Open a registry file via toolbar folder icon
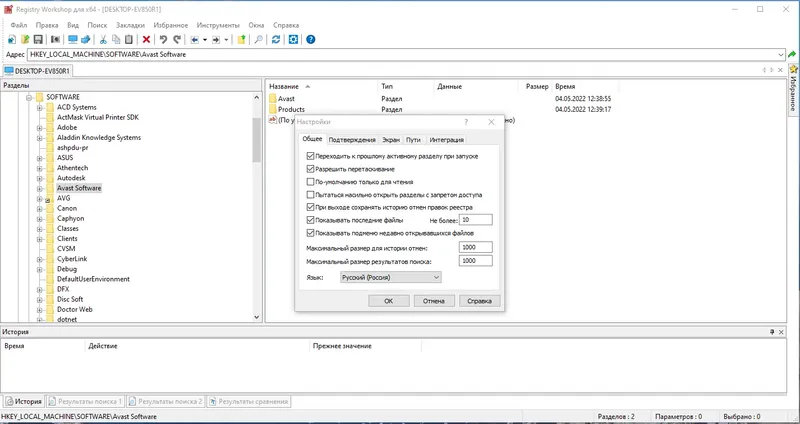The height and width of the screenshot is (424, 800). (25, 39)
